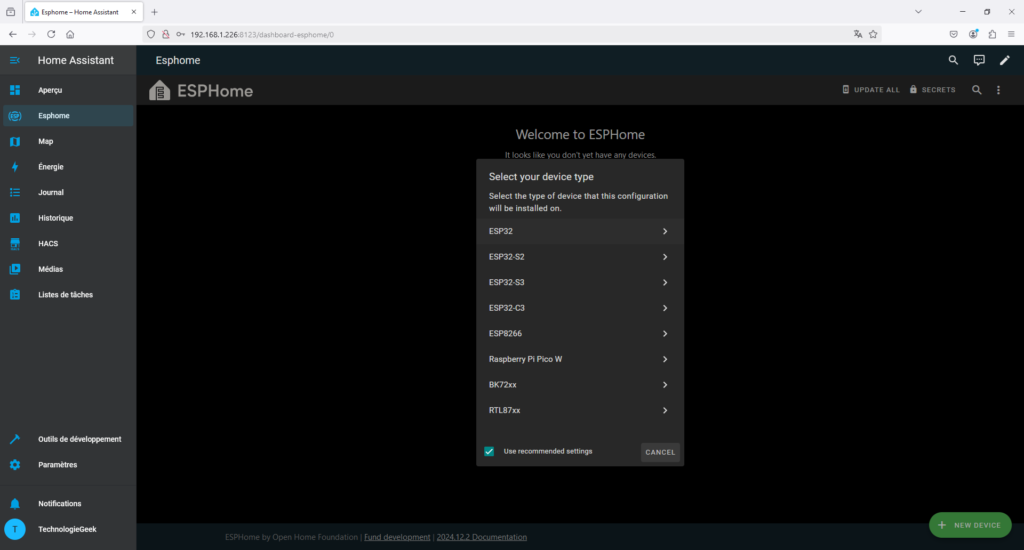Expand the ESP32-S2 chevron arrow
The width and height of the screenshot is (1024, 550).
(665, 257)
